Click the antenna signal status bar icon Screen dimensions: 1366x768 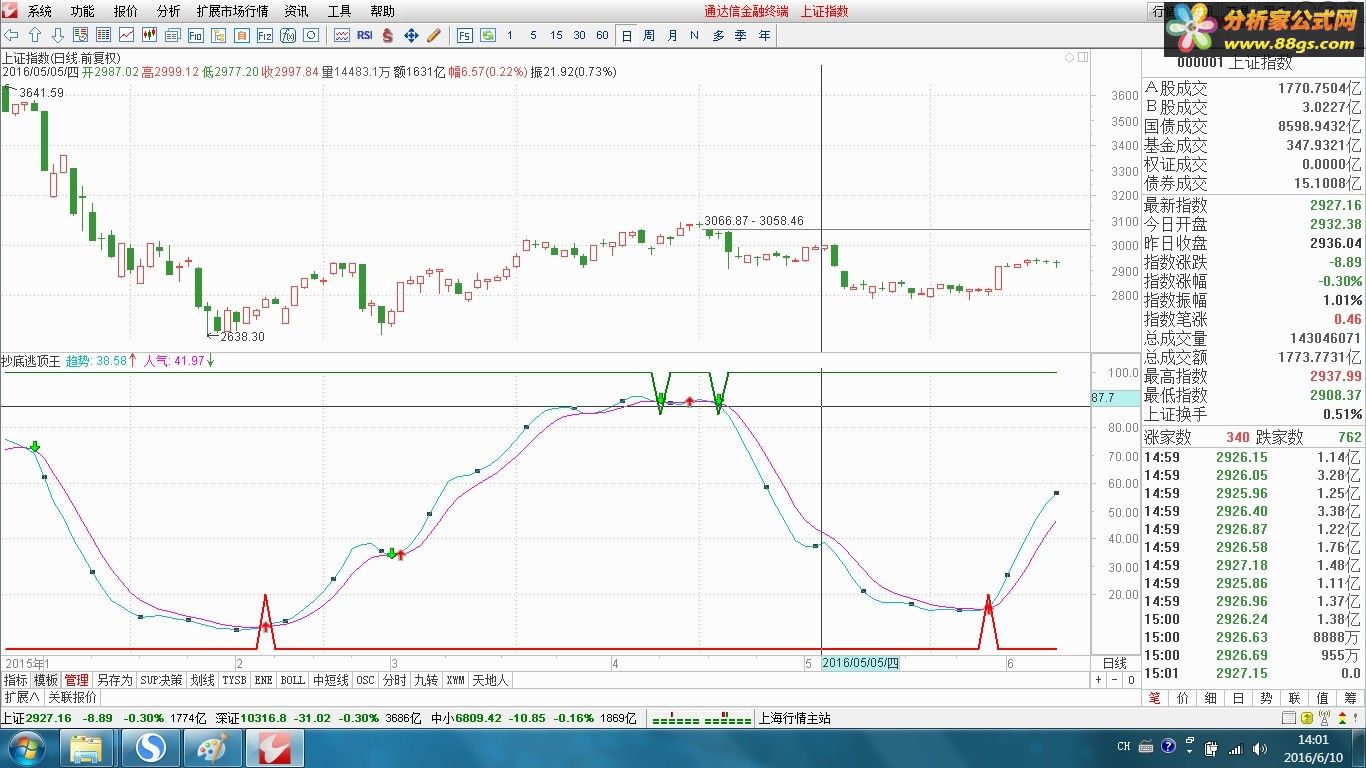pos(1324,718)
